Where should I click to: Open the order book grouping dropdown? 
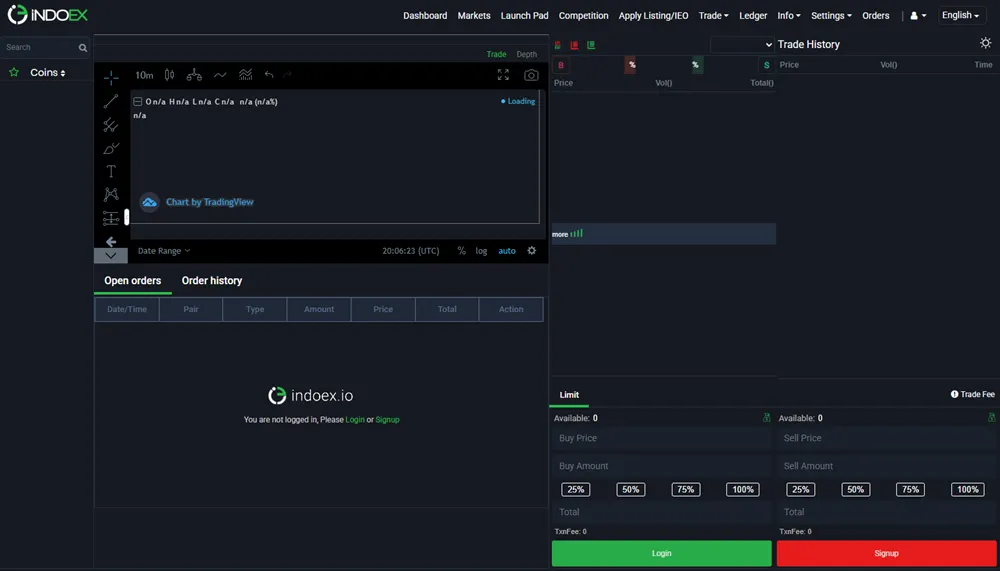pyautogui.click(x=742, y=45)
